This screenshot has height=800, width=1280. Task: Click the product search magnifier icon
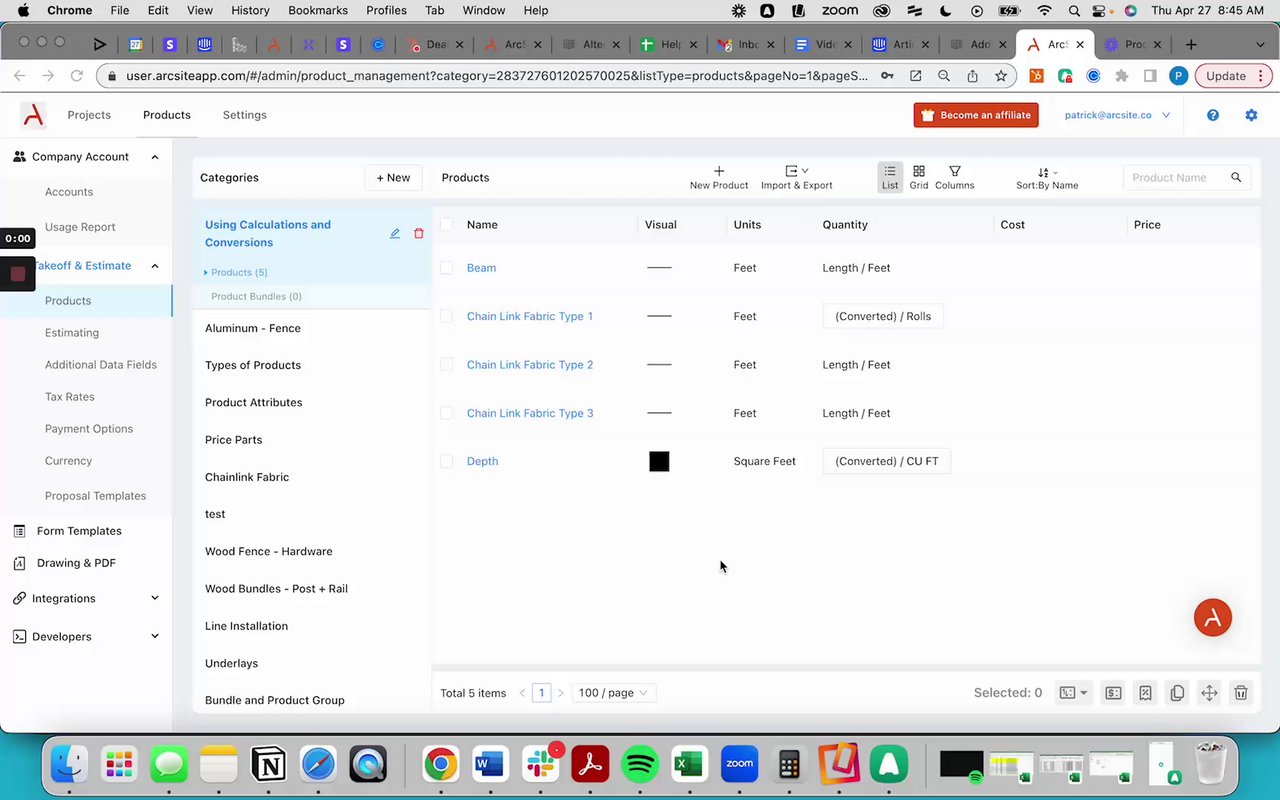1236,177
